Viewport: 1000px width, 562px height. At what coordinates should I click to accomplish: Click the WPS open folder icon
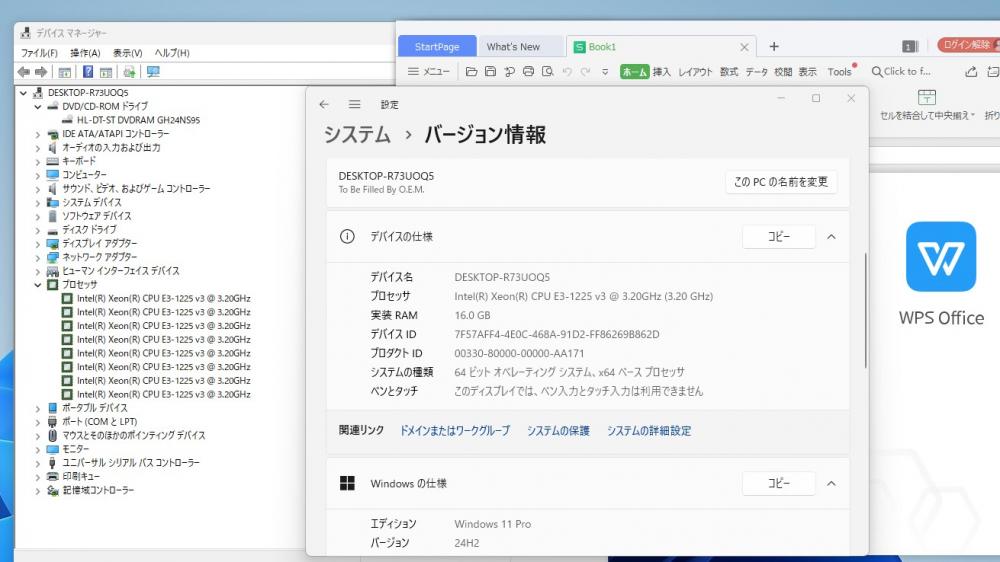(471, 71)
